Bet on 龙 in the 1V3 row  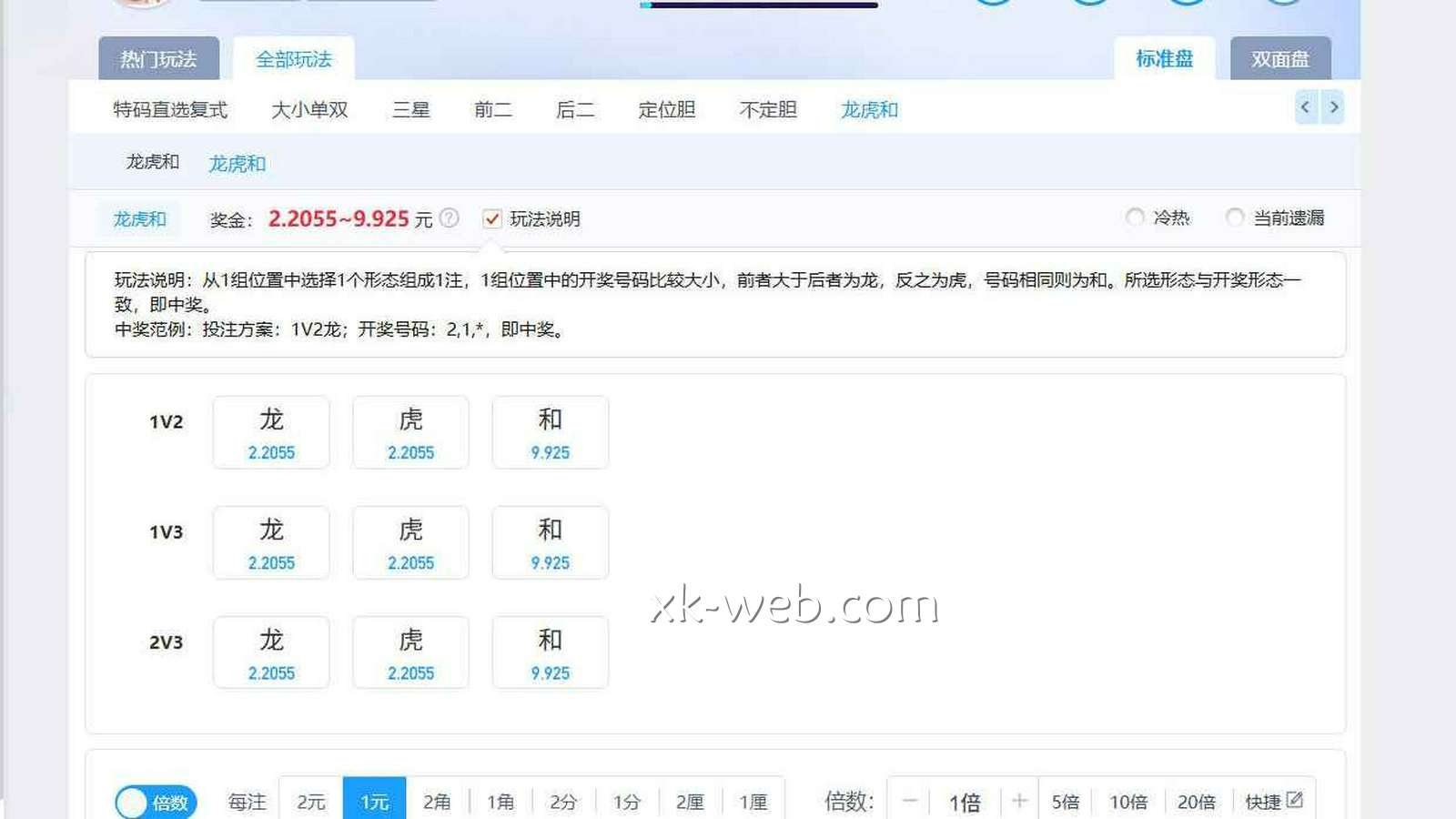tap(271, 542)
